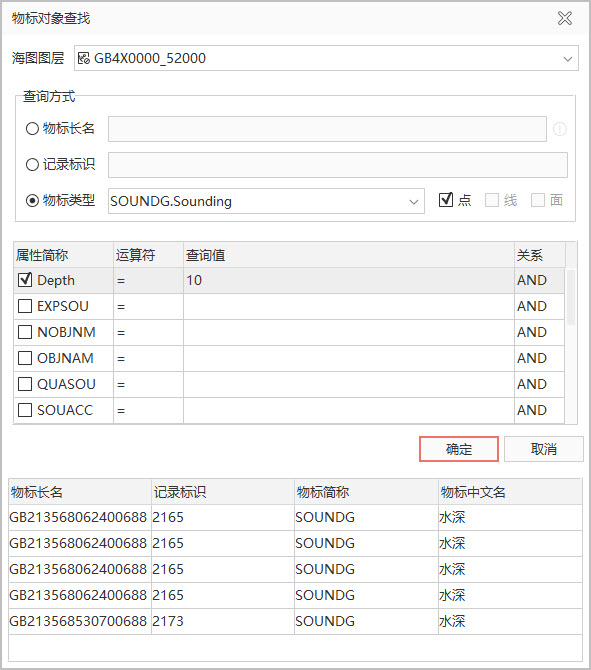The height and width of the screenshot is (670, 591).
Task: Open the AND relation cell for Depth
Action: tap(539, 280)
